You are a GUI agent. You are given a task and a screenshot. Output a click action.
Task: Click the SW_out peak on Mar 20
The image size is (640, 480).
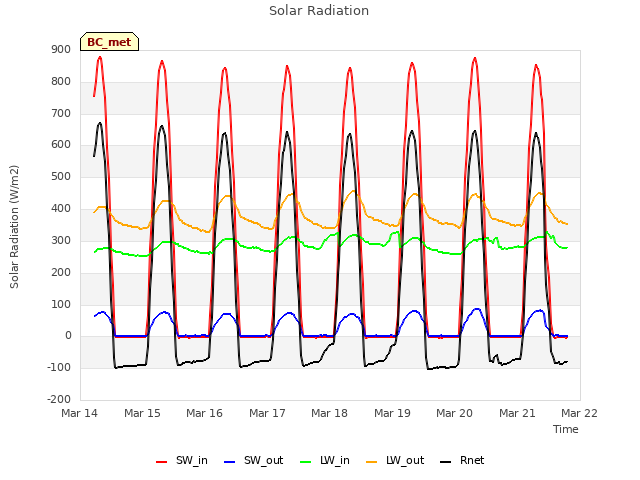tap(476, 309)
